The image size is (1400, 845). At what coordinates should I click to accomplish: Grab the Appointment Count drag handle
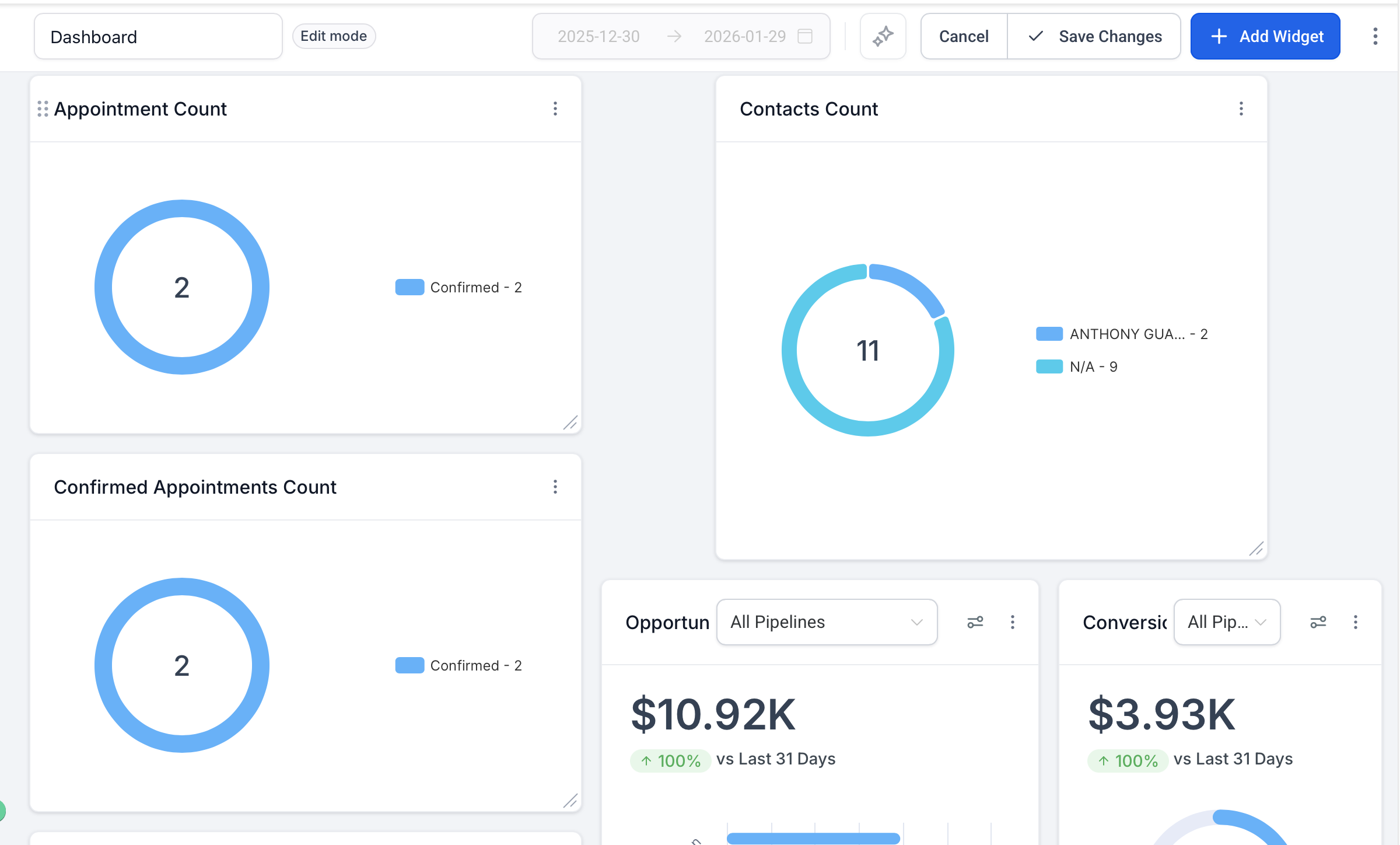coord(41,109)
